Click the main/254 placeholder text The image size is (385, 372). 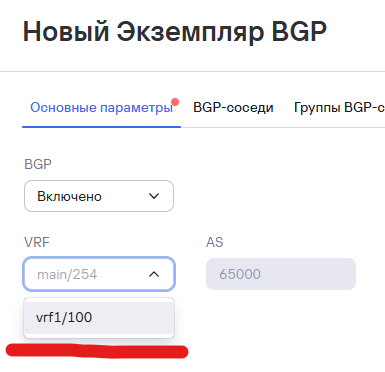click(x=67, y=275)
